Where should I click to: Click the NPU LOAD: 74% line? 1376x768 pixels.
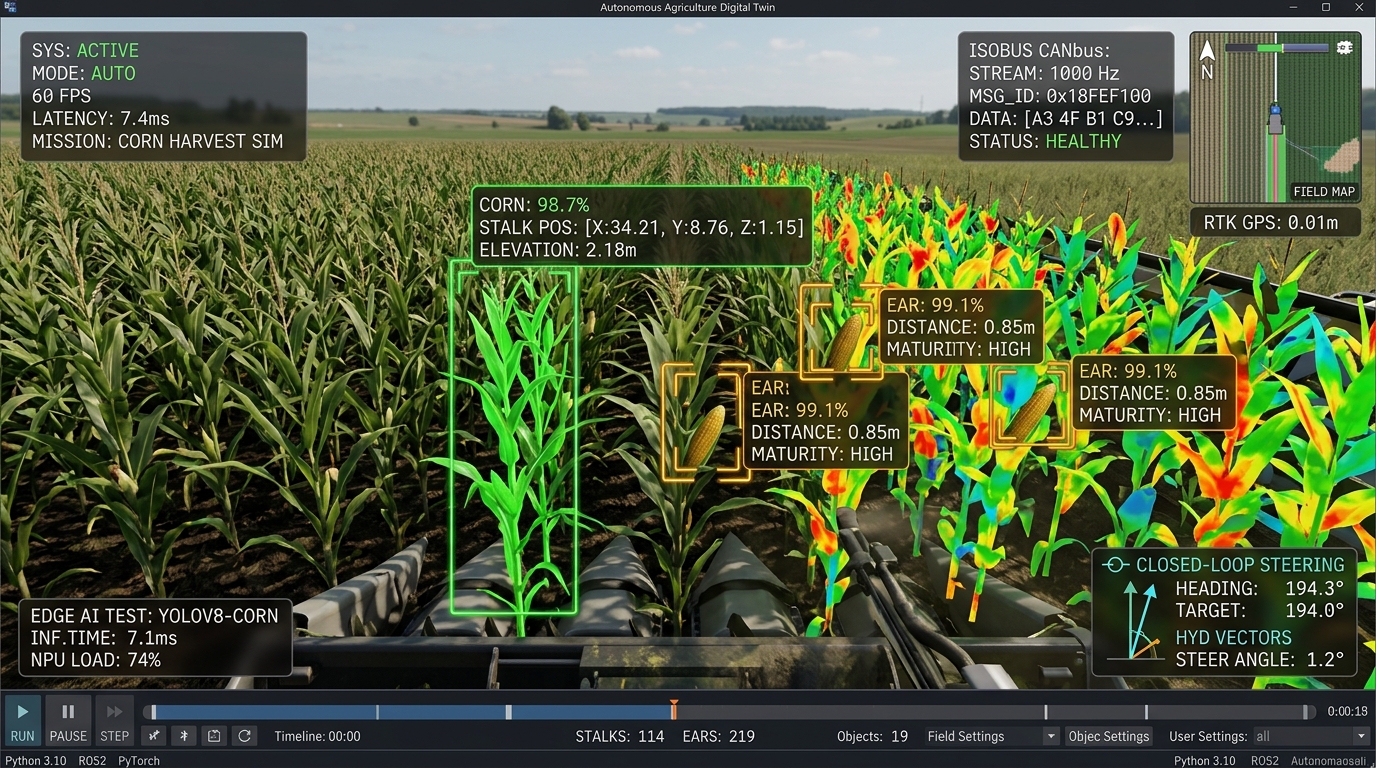click(x=96, y=660)
